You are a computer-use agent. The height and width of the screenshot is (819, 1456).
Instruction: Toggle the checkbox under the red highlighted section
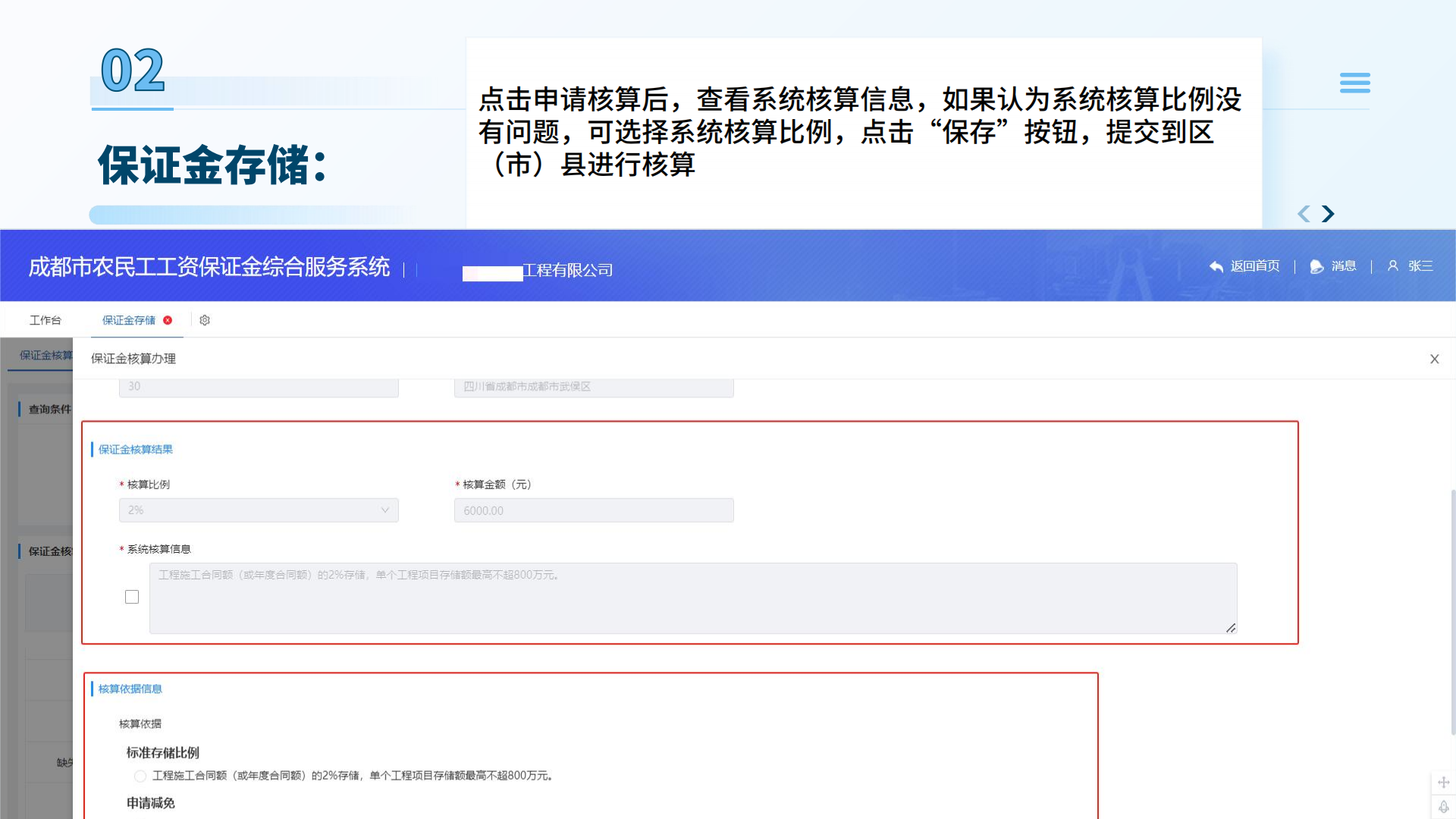pos(131,597)
